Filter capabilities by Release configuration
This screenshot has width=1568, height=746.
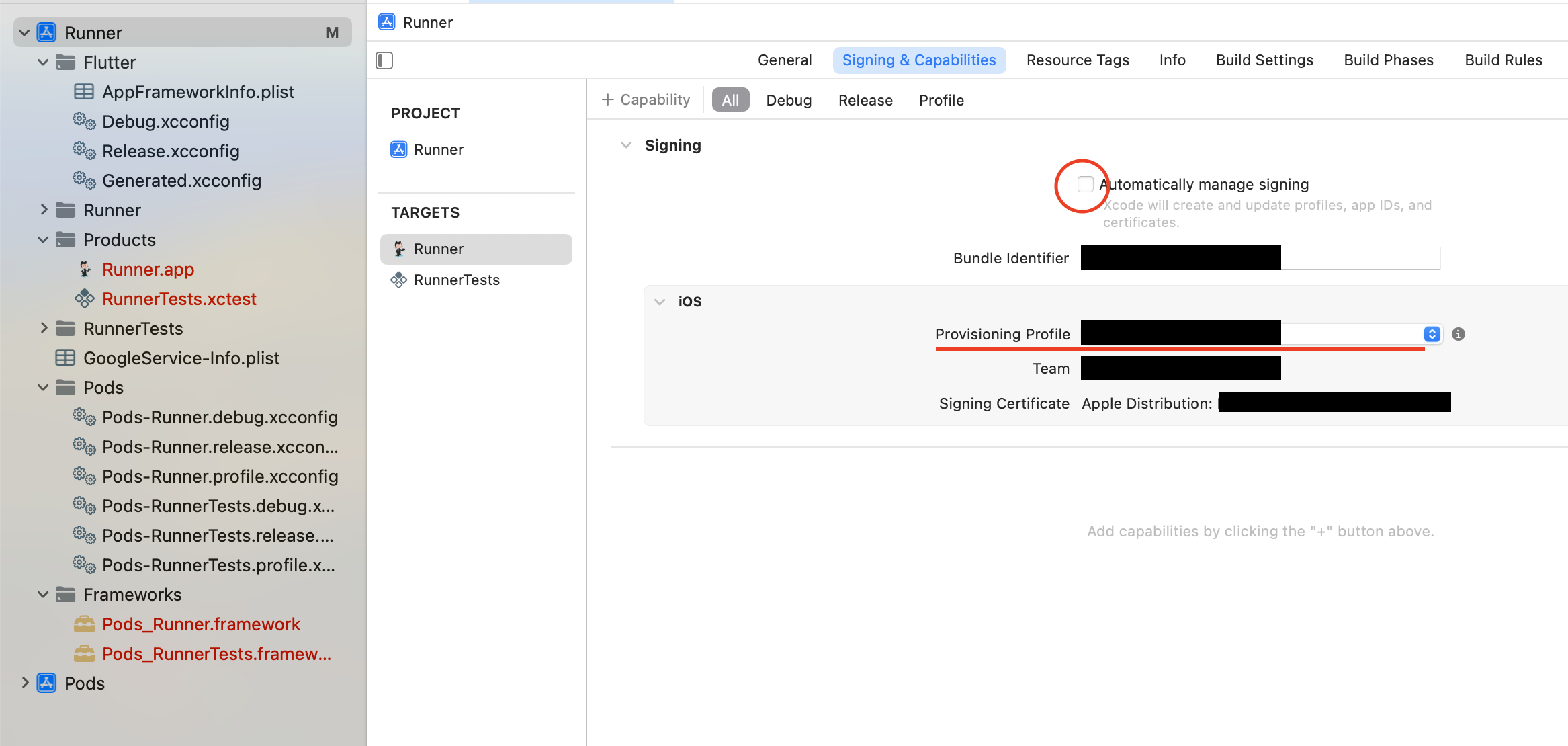pyautogui.click(x=865, y=100)
